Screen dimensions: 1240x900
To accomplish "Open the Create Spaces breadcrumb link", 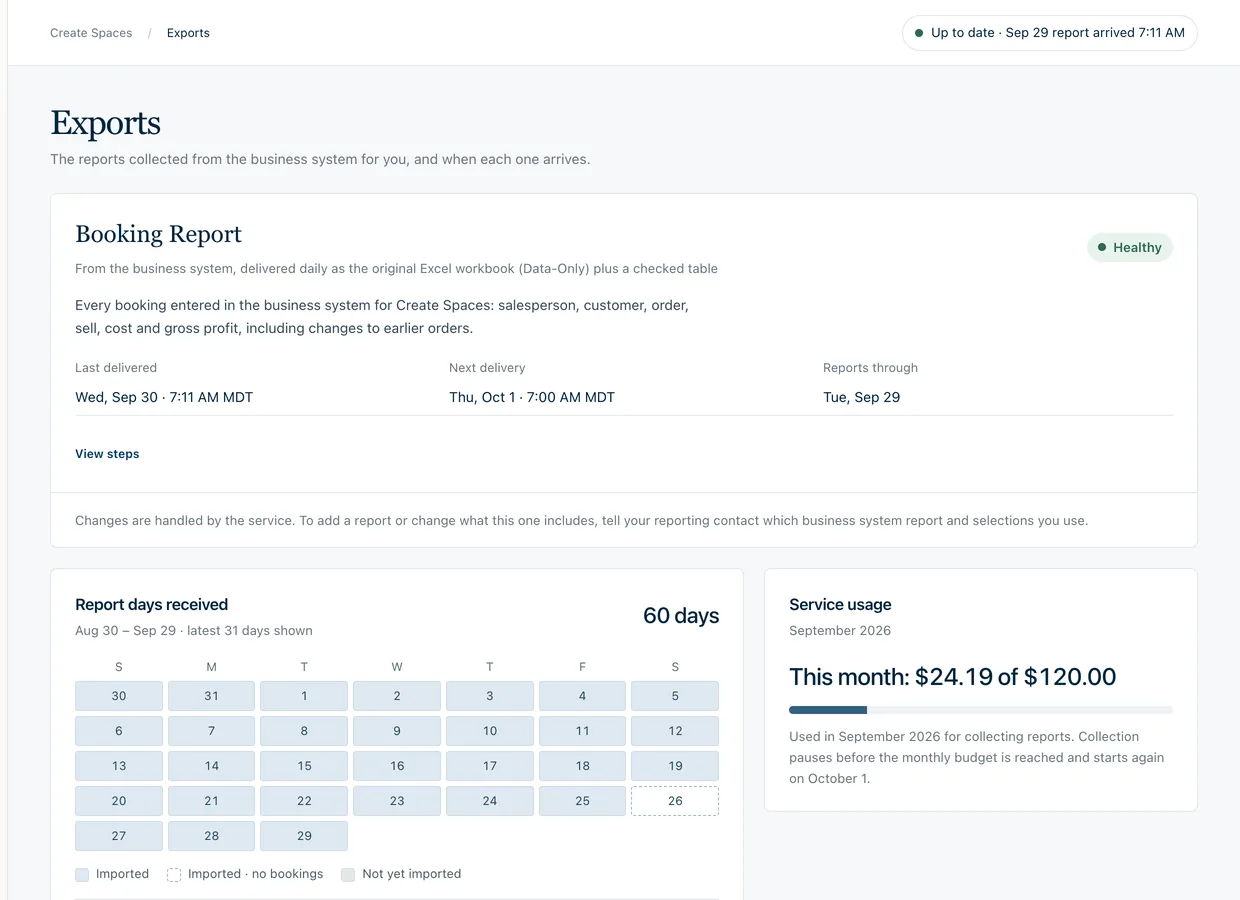I will coord(91,33).
